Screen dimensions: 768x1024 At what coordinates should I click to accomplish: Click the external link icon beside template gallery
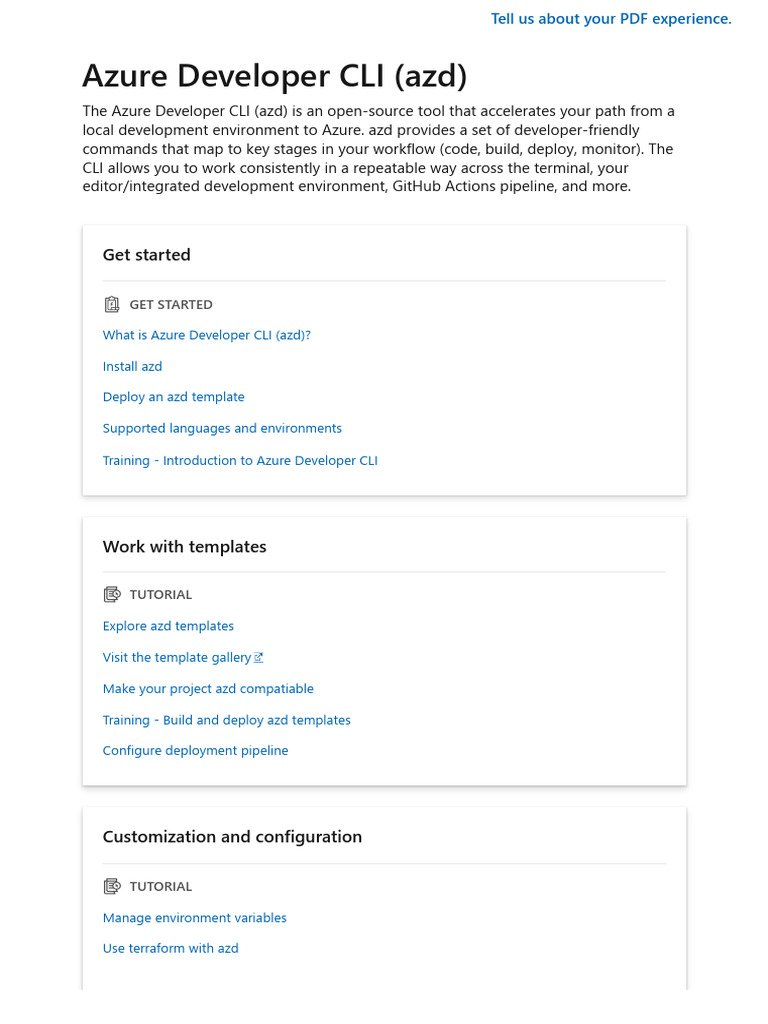259,657
